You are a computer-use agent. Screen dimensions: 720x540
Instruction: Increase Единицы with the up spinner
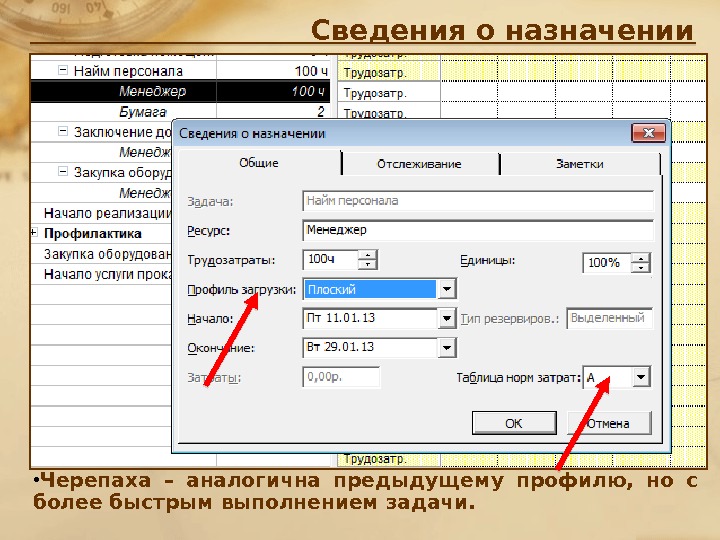coord(641,258)
